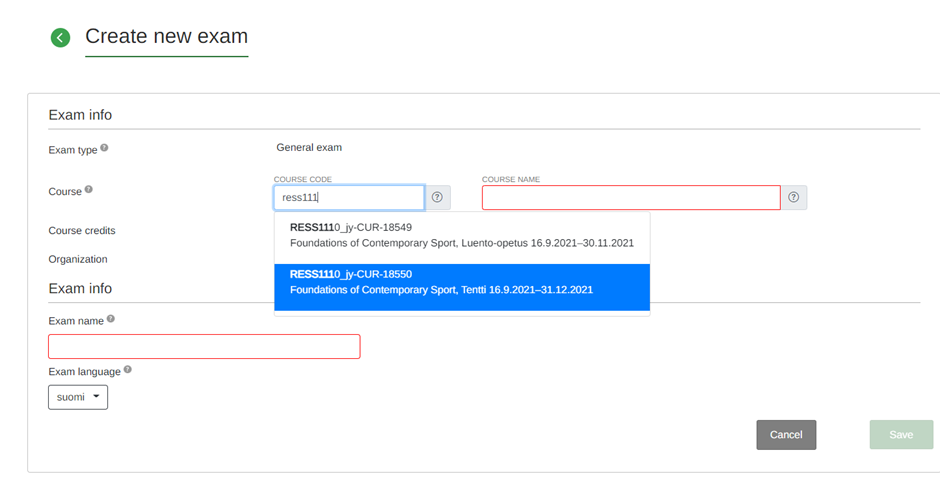Click the Exam type label
This screenshot has width=940, height=485.
tap(73, 150)
